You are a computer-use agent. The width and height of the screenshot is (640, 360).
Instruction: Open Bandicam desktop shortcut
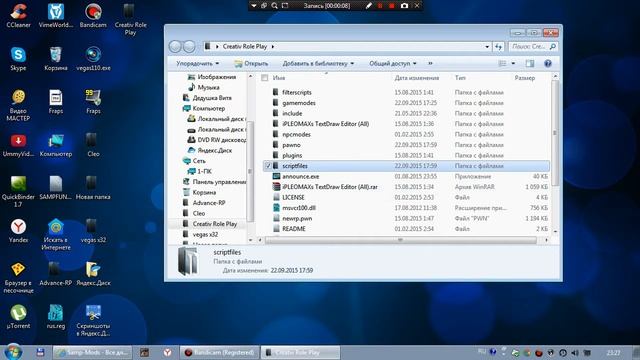93,16
